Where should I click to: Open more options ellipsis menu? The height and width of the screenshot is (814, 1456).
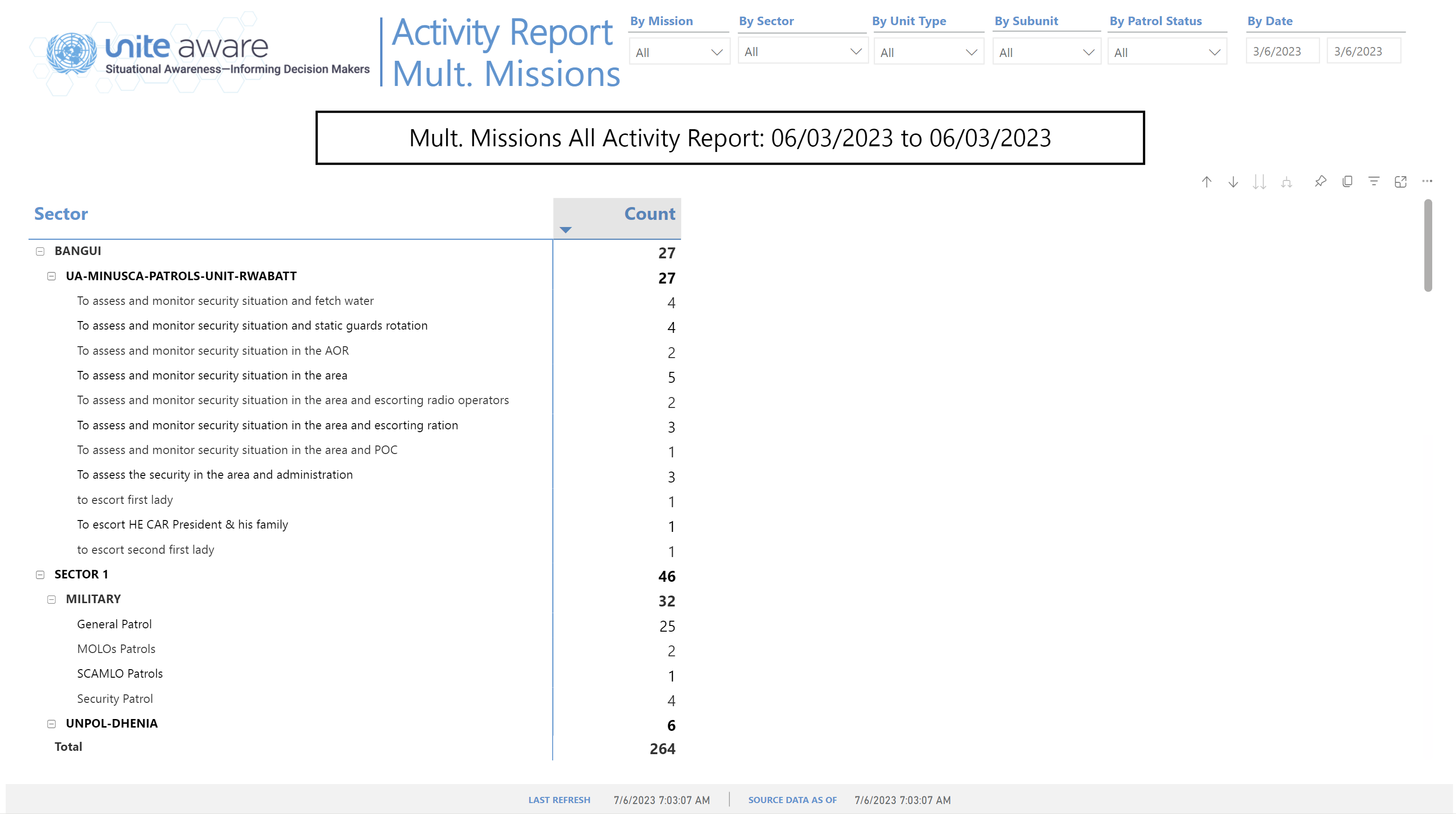pyautogui.click(x=1427, y=181)
